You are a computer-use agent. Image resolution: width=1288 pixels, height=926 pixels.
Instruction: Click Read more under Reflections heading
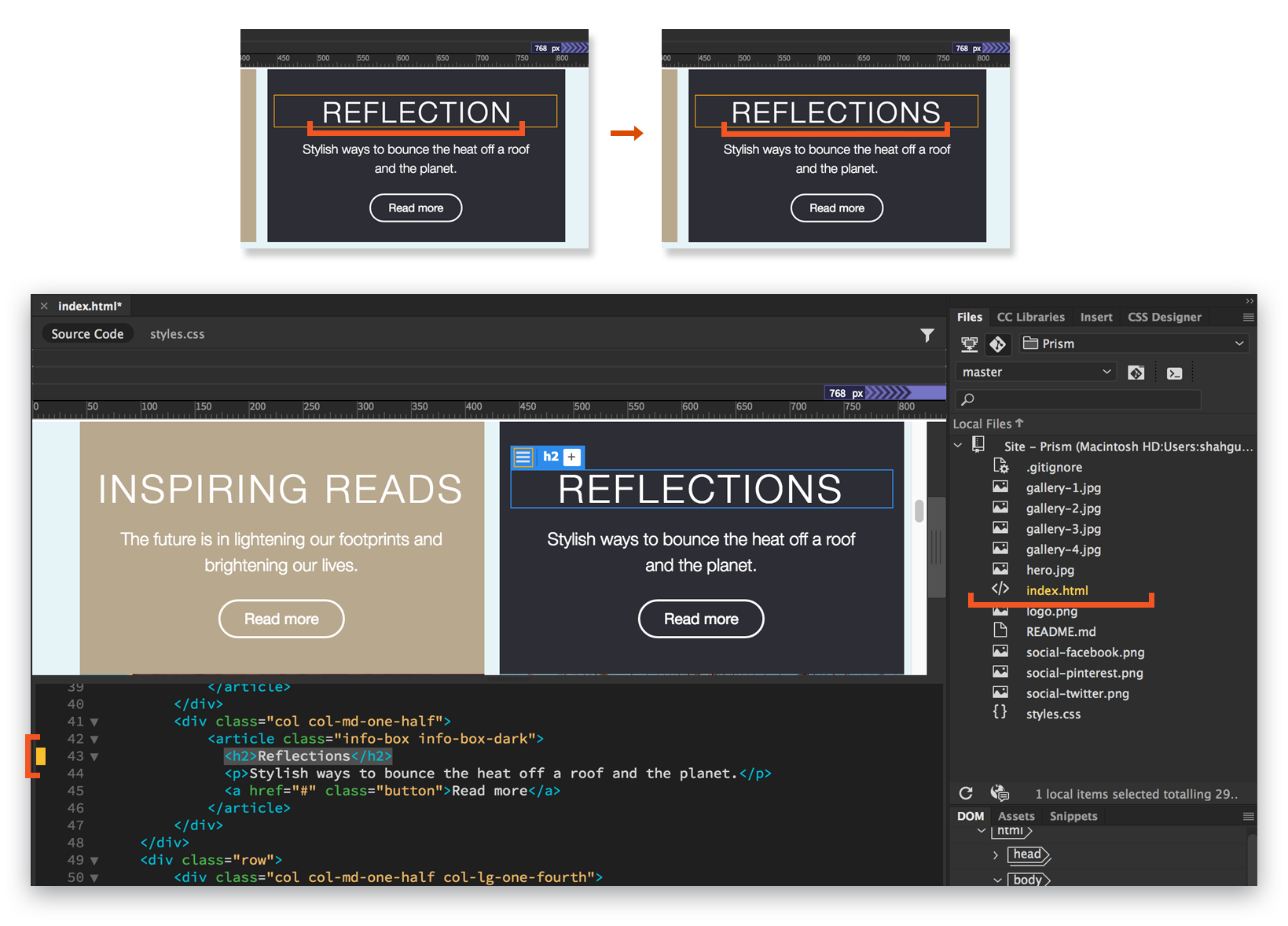click(x=700, y=619)
